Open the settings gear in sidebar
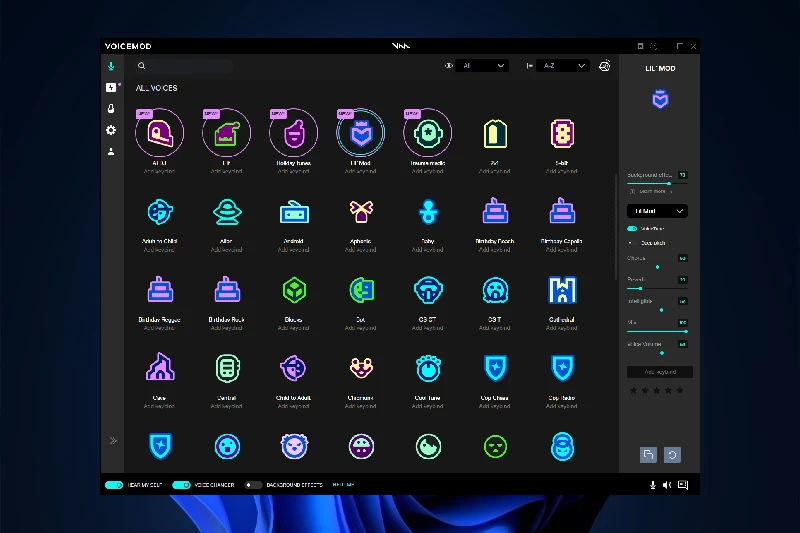The height and width of the screenshot is (533, 800). [111, 130]
